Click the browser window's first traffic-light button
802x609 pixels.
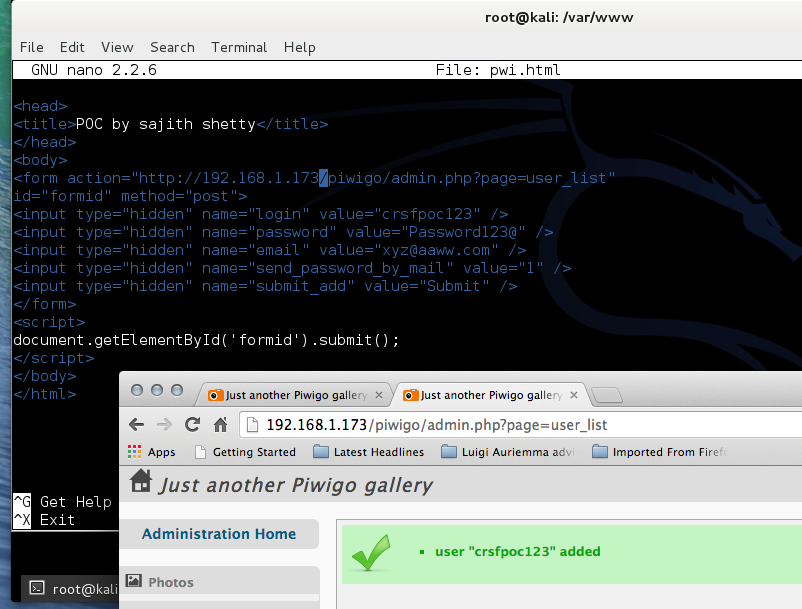click(137, 391)
